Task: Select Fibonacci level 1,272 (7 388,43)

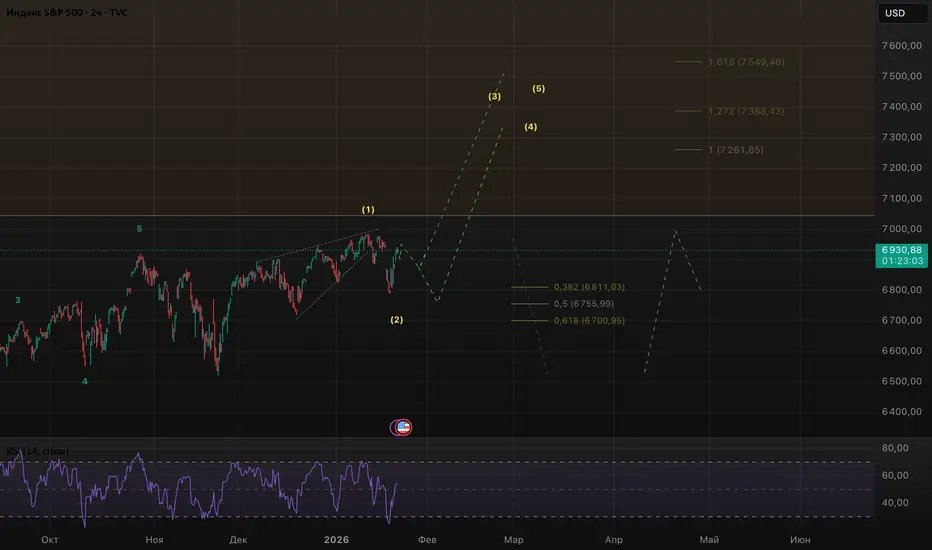Action: click(746, 111)
